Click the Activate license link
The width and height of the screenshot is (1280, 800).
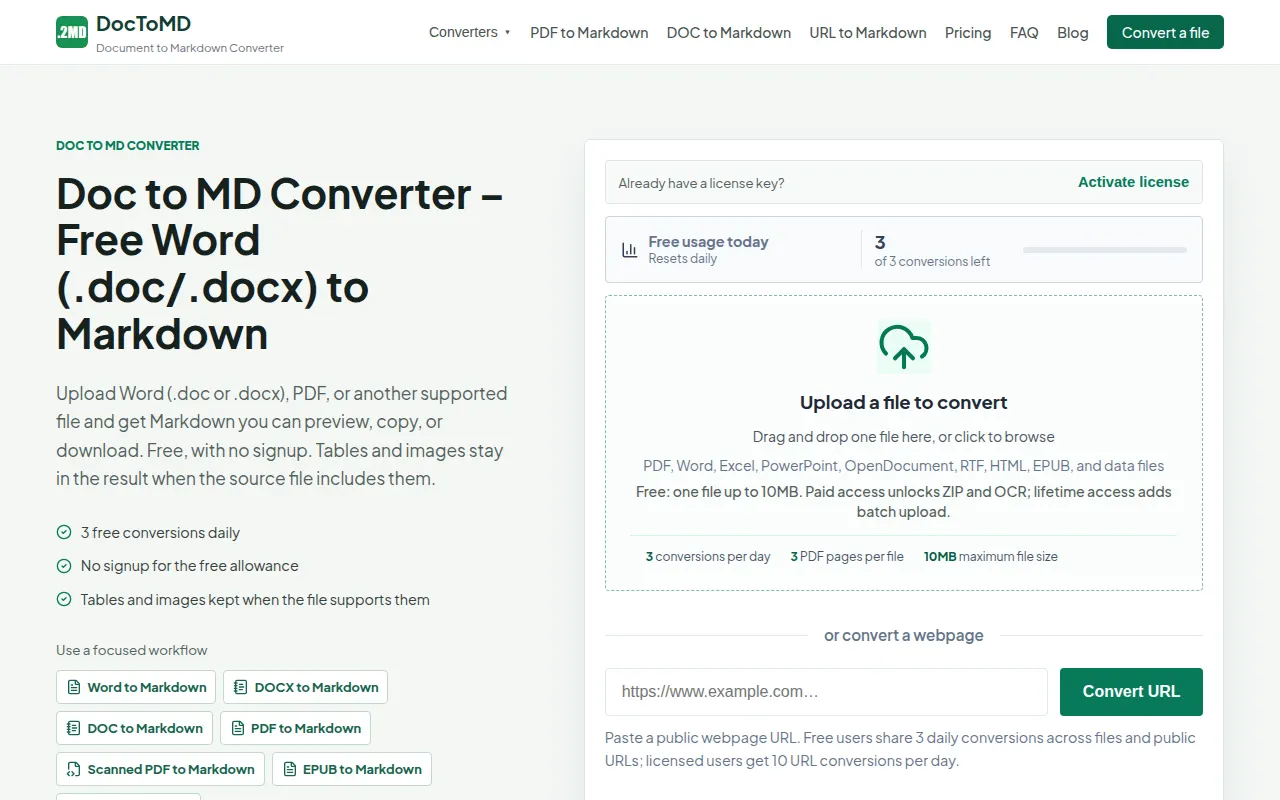1133,182
